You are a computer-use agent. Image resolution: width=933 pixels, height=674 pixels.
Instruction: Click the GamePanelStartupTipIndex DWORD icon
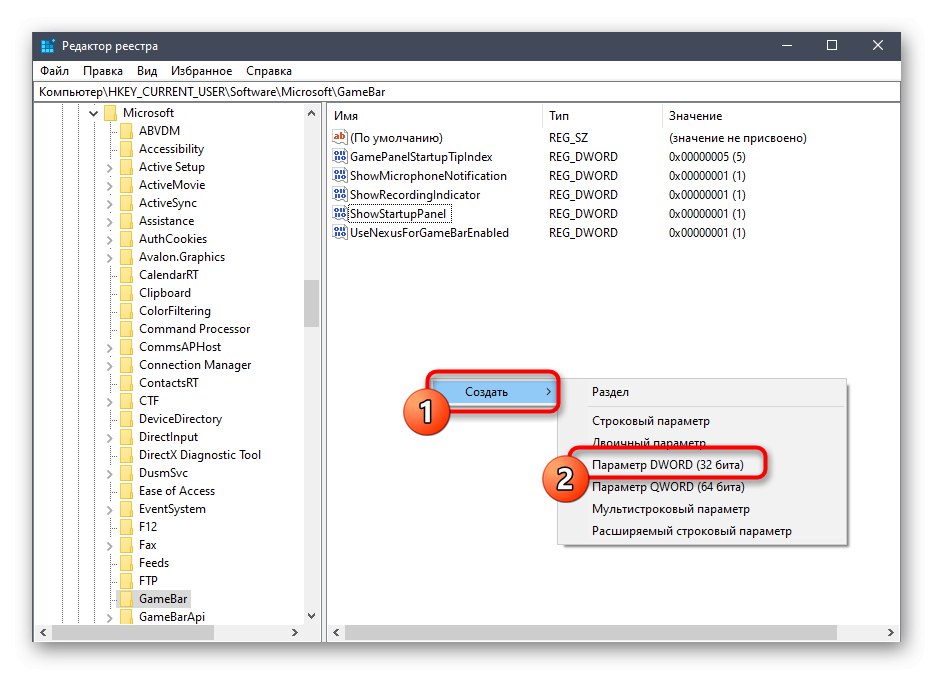pyautogui.click(x=340, y=156)
